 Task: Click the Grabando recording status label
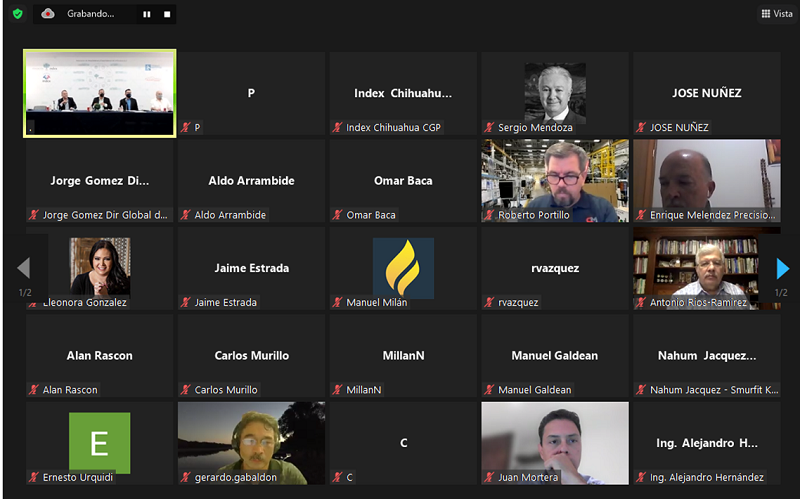[91, 14]
